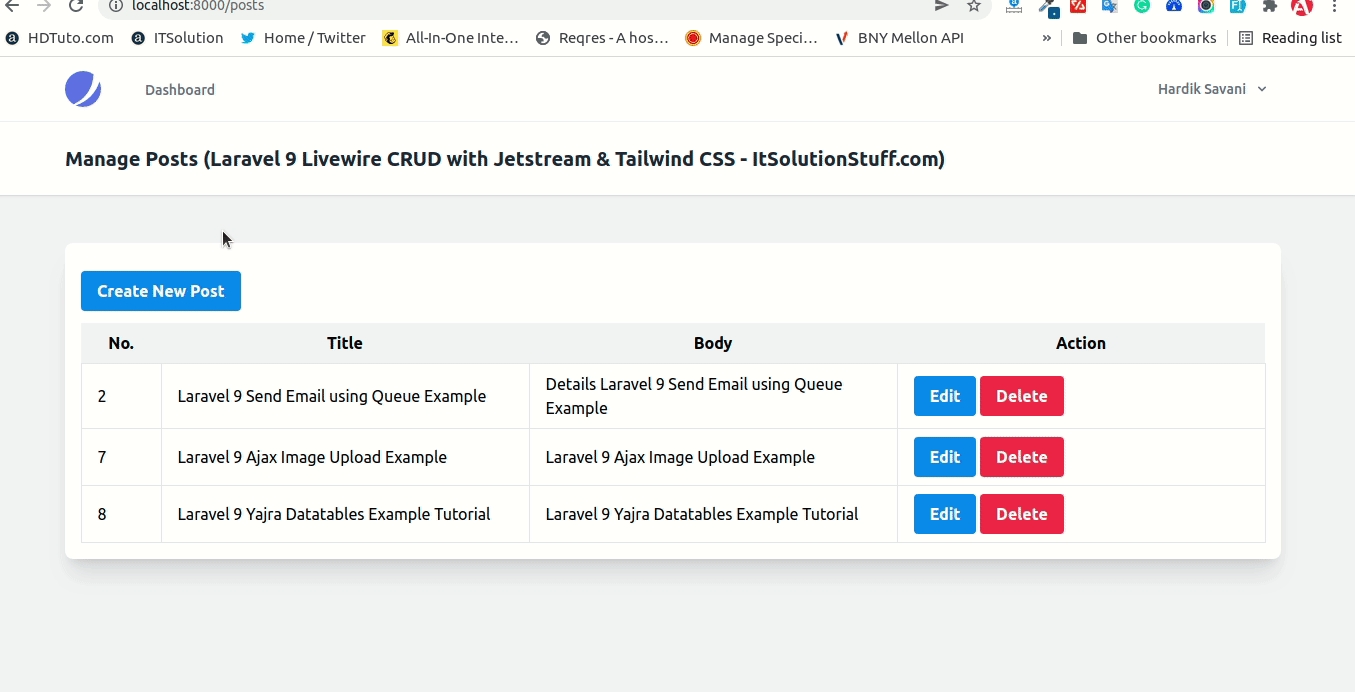Viewport: 1355px width, 692px height.
Task: Delete the Ajax Image Upload post
Action: pyautogui.click(x=1021, y=457)
